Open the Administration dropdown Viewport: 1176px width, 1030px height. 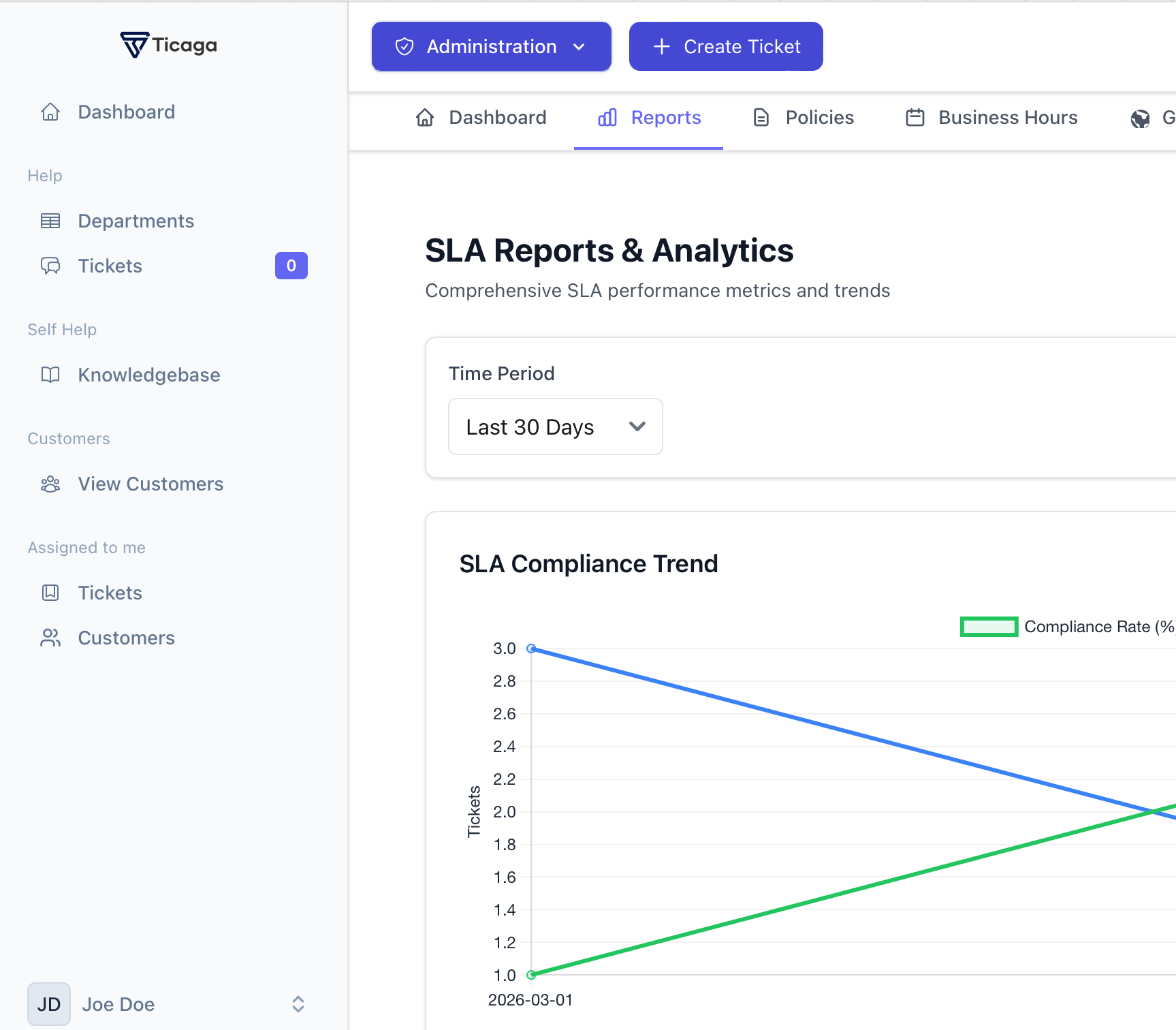pos(490,46)
